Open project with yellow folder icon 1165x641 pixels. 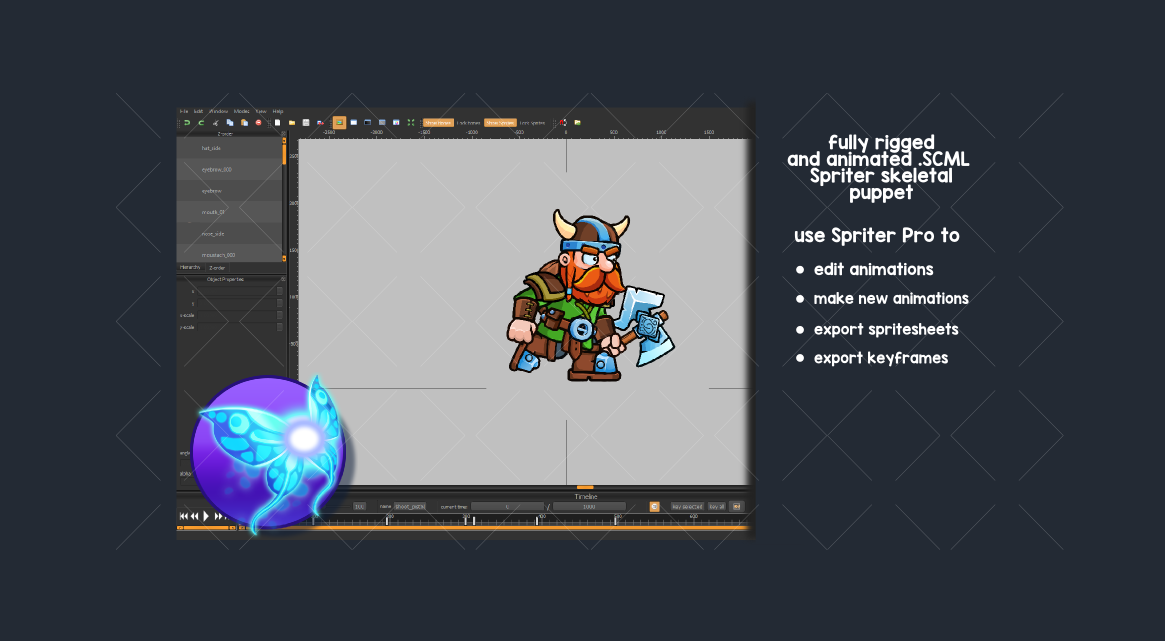[x=292, y=123]
